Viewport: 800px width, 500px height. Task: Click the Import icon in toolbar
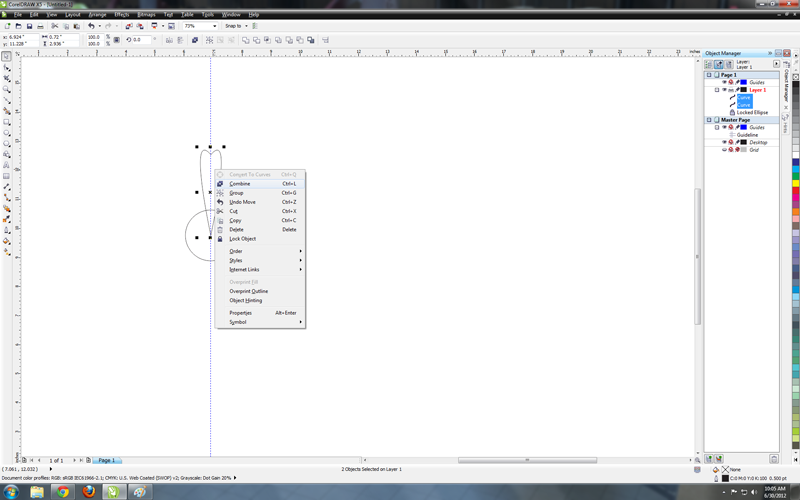[129, 26]
